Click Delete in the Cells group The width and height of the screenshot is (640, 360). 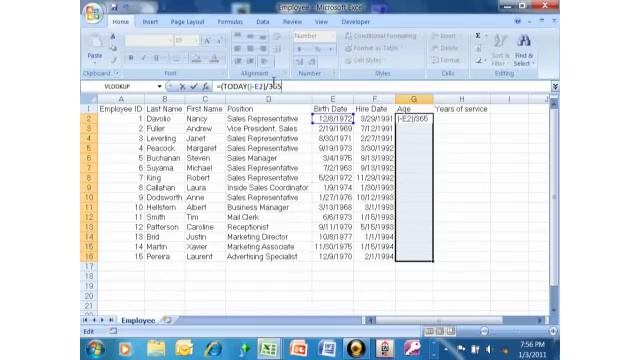tap(445, 48)
